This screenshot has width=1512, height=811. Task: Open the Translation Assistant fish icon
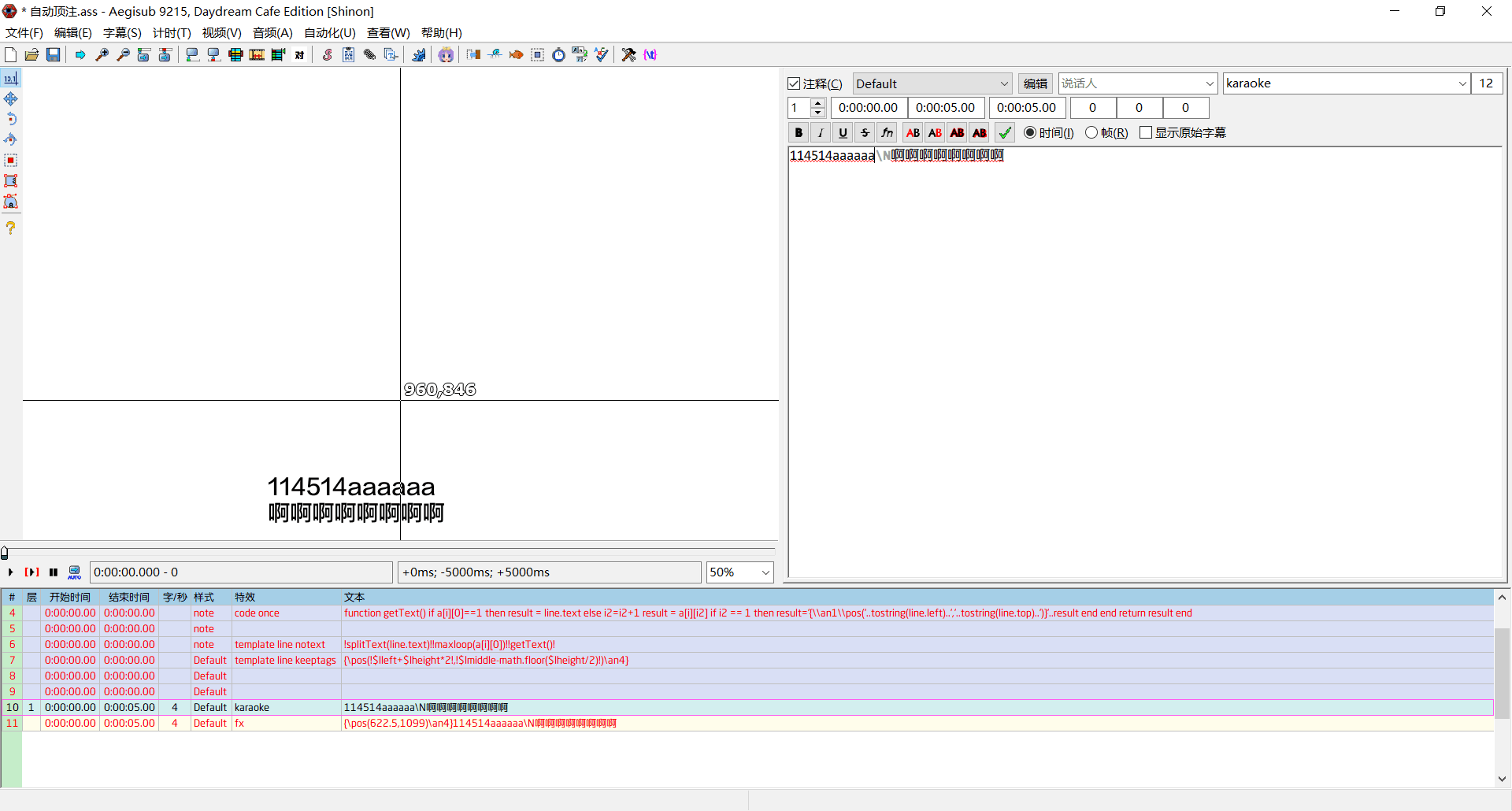(x=516, y=54)
